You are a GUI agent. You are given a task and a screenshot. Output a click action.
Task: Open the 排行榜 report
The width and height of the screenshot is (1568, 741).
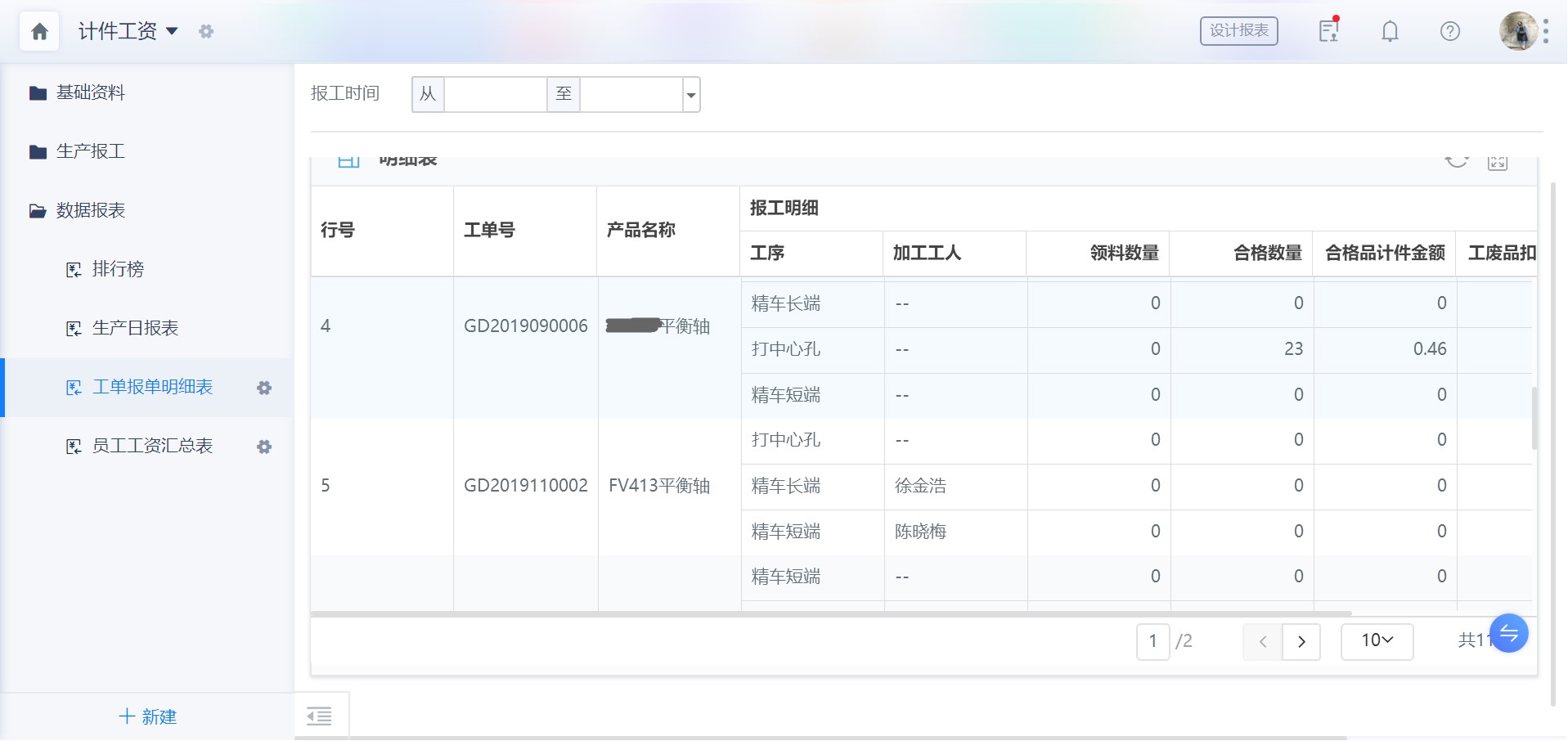(118, 269)
